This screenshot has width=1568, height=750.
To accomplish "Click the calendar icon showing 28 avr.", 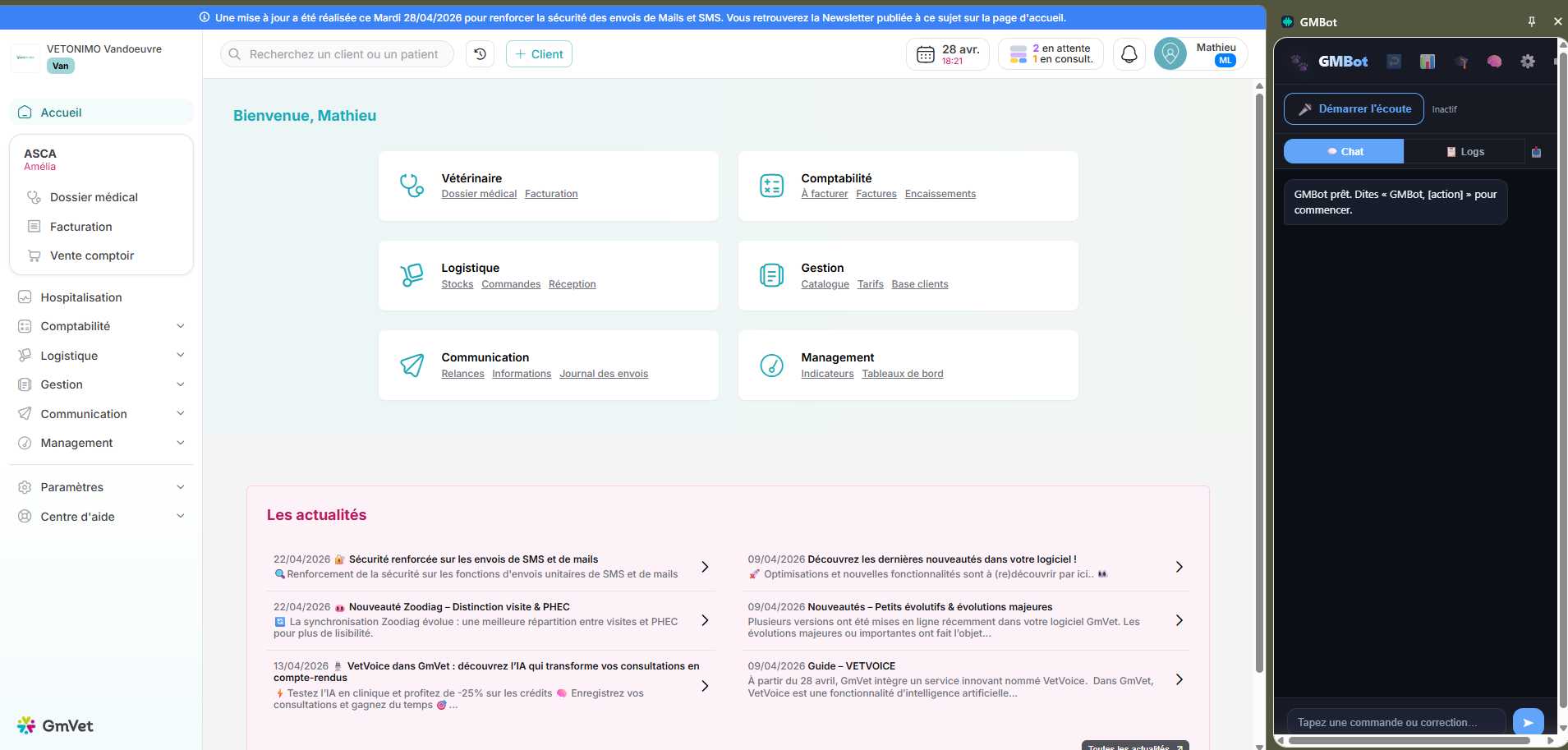I will click(x=926, y=54).
